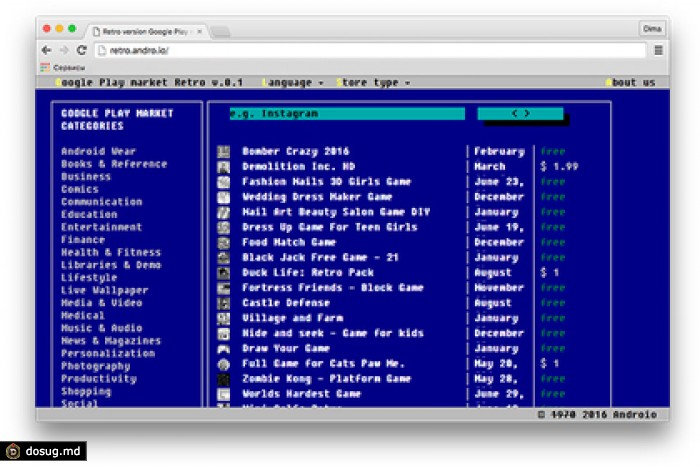Choose the Medical category
The height and width of the screenshot is (466, 700).
[x=83, y=315]
